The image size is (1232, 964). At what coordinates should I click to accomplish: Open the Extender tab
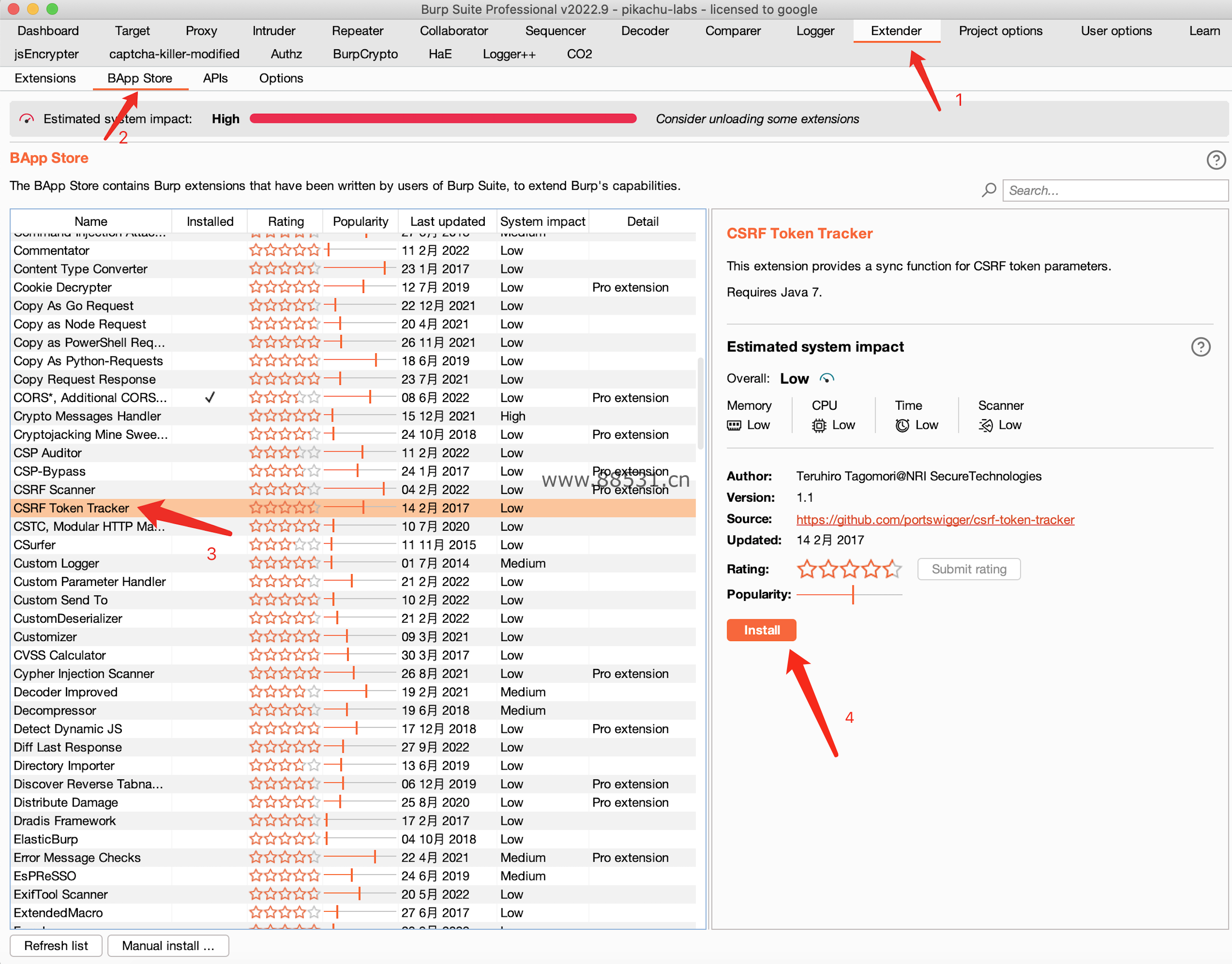point(896,30)
